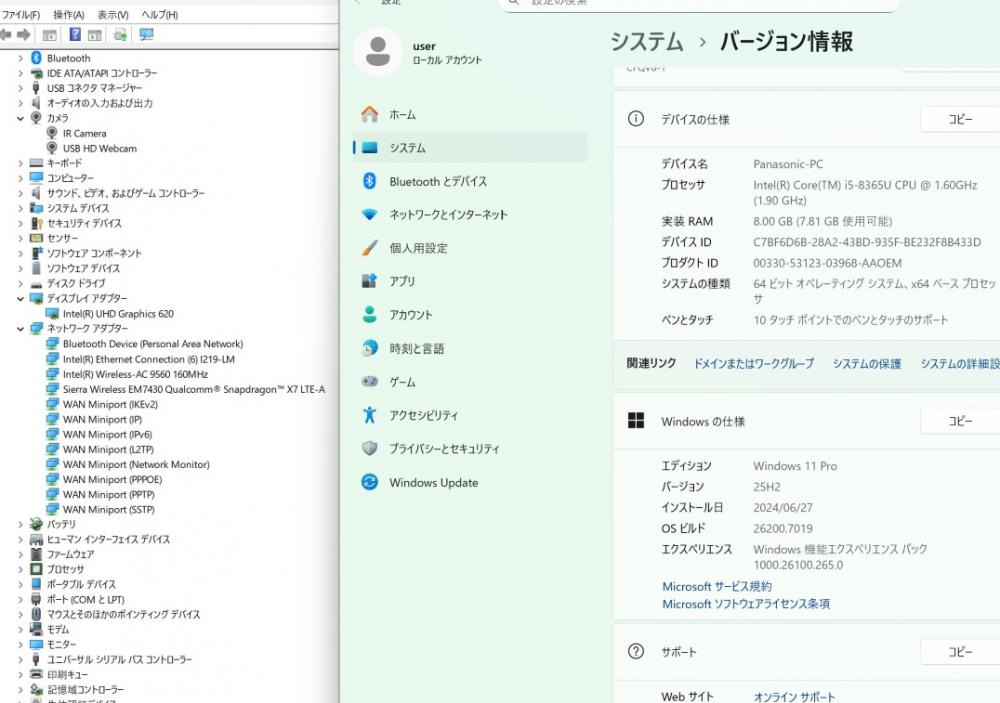Click the Help question mark toolbar icon
This screenshot has height=703, width=1000.
75,35
